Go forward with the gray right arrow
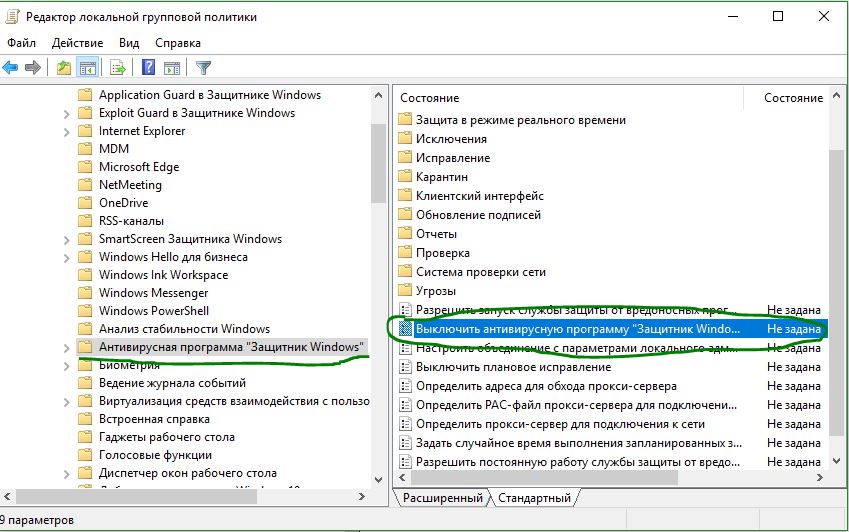Screen dimensions: 849x532 [33, 68]
